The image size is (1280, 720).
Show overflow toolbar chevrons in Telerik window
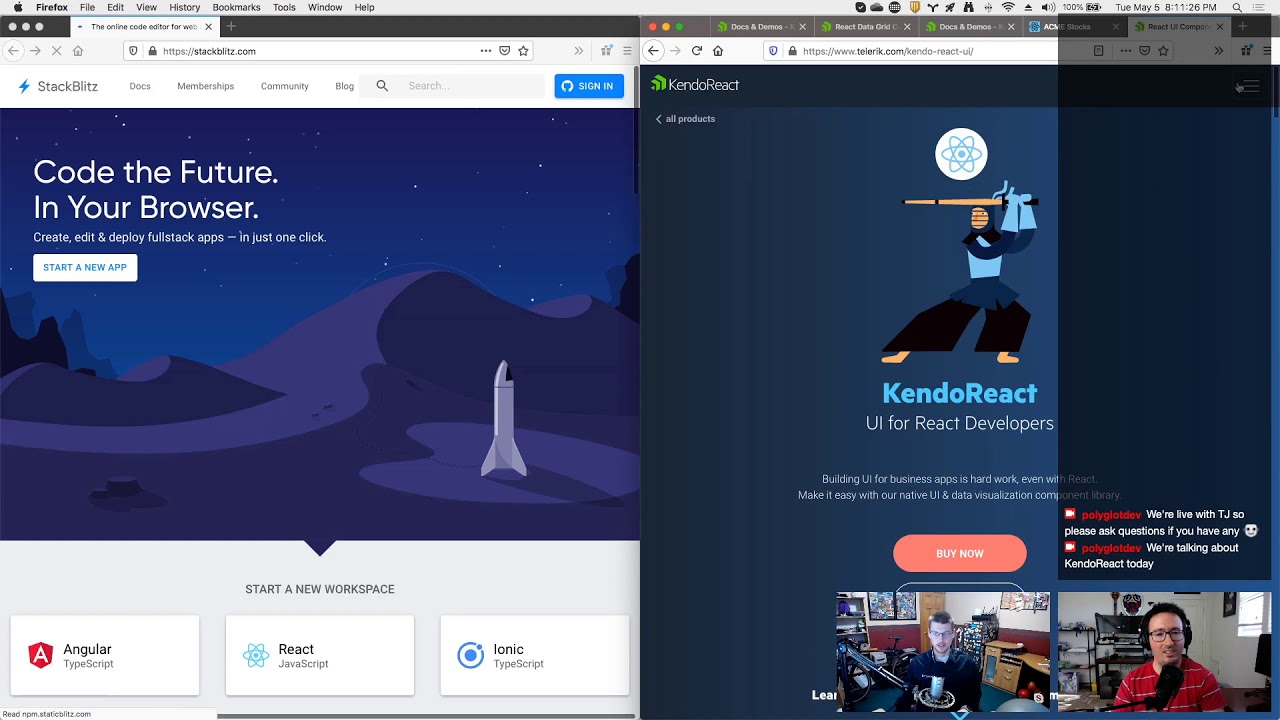[x=1218, y=51]
